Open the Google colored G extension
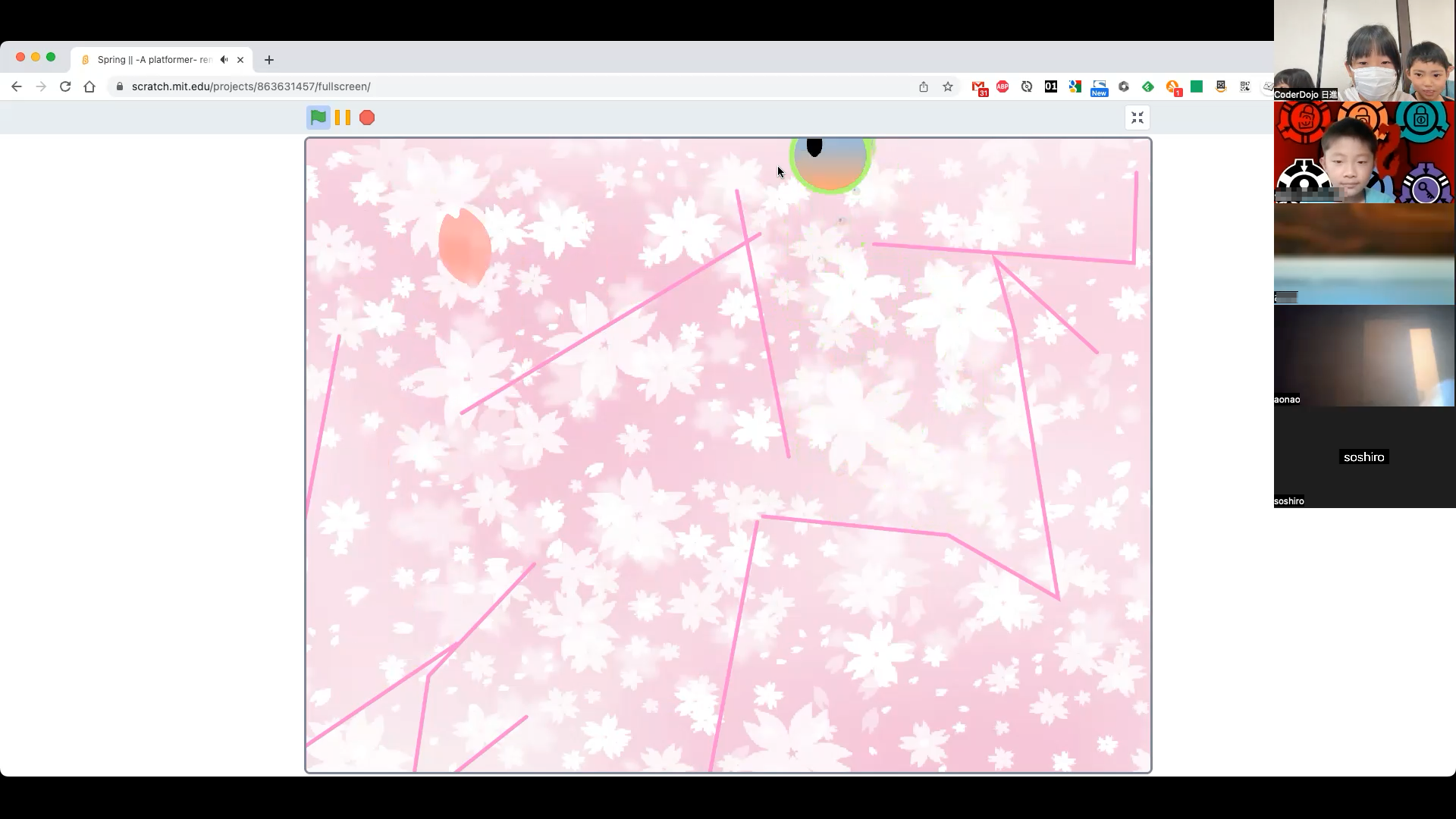The image size is (1456, 819). click(x=1075, y=86)
